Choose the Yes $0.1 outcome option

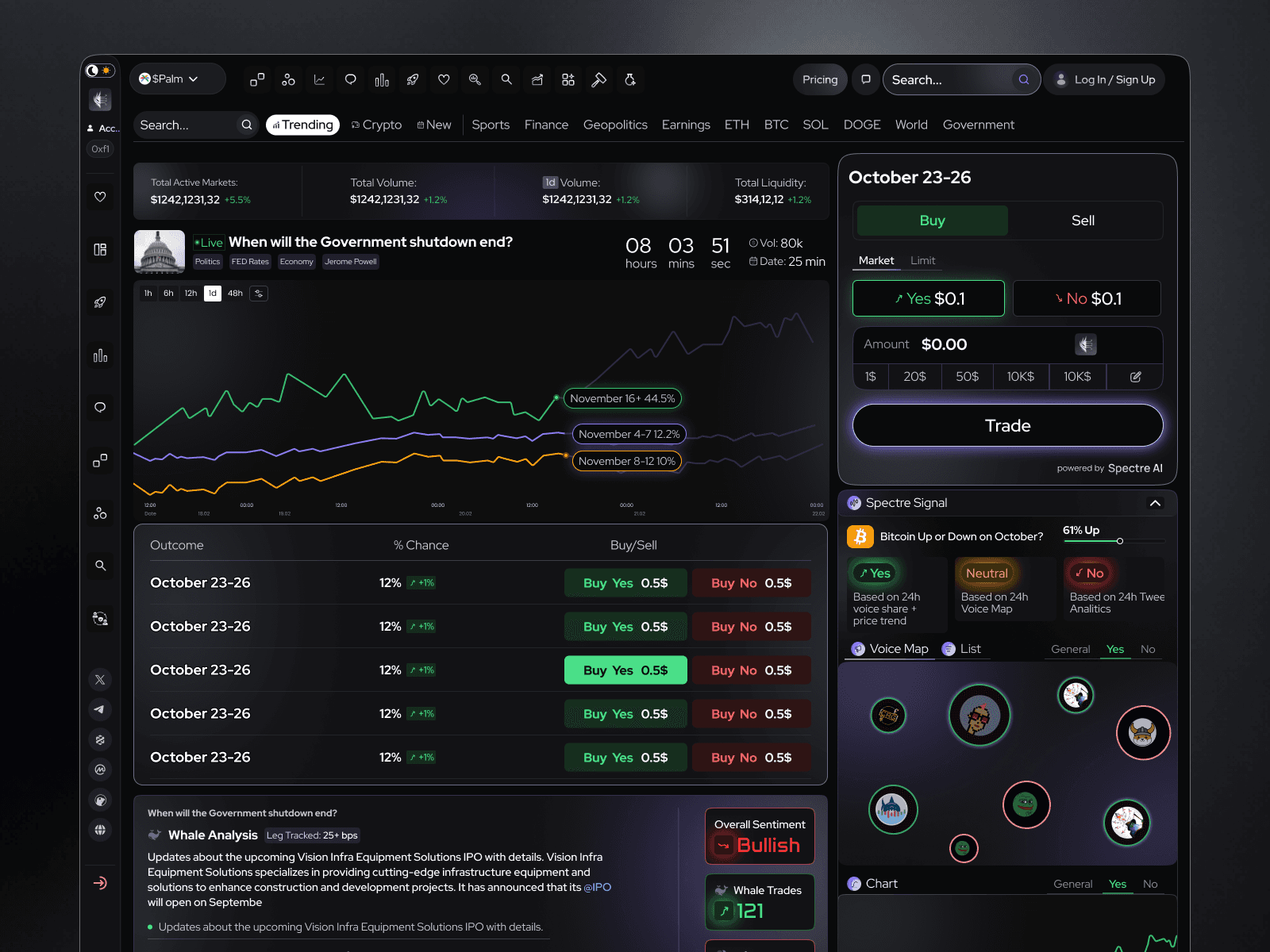[929, 298]
